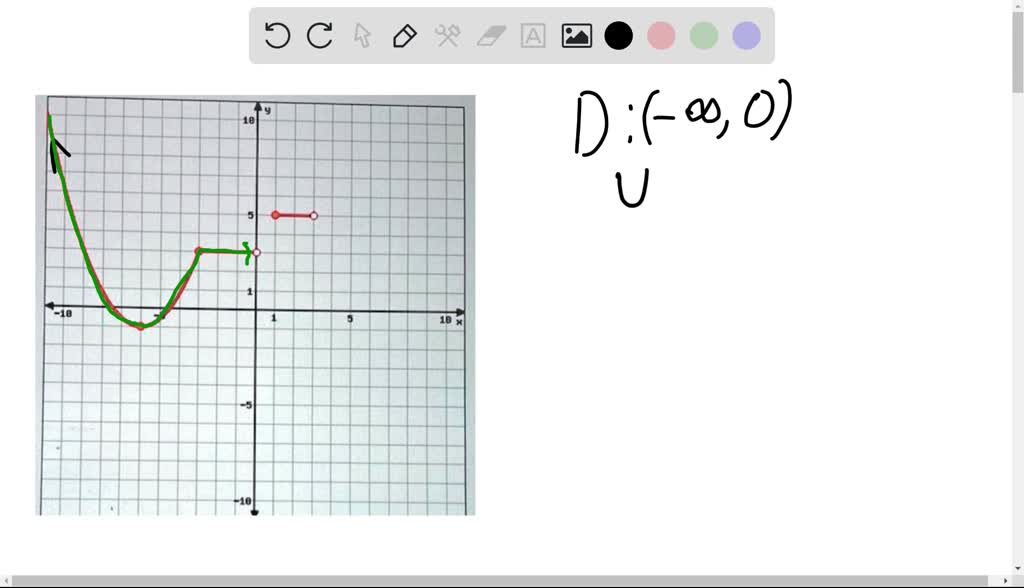1024x588 pixels.
Task: Activate the crossed-tools utility icon
Action: coord(446,35)
